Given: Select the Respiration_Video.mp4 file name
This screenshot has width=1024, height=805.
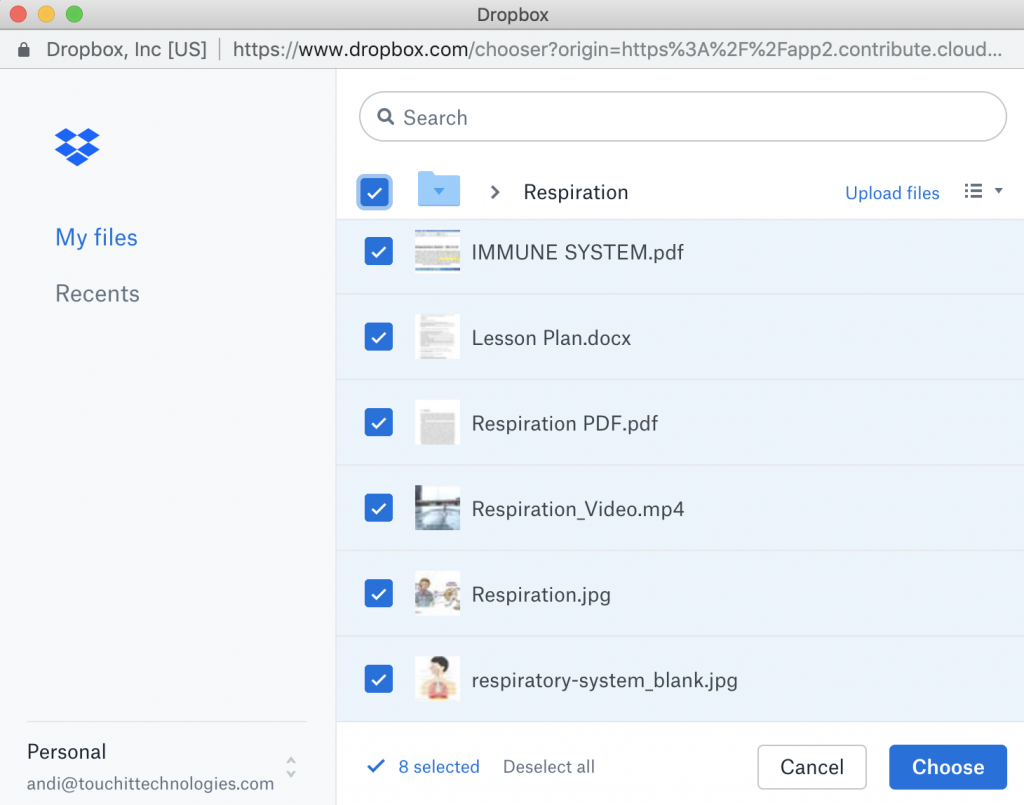Looking at the screenshot, I should 578,509.
